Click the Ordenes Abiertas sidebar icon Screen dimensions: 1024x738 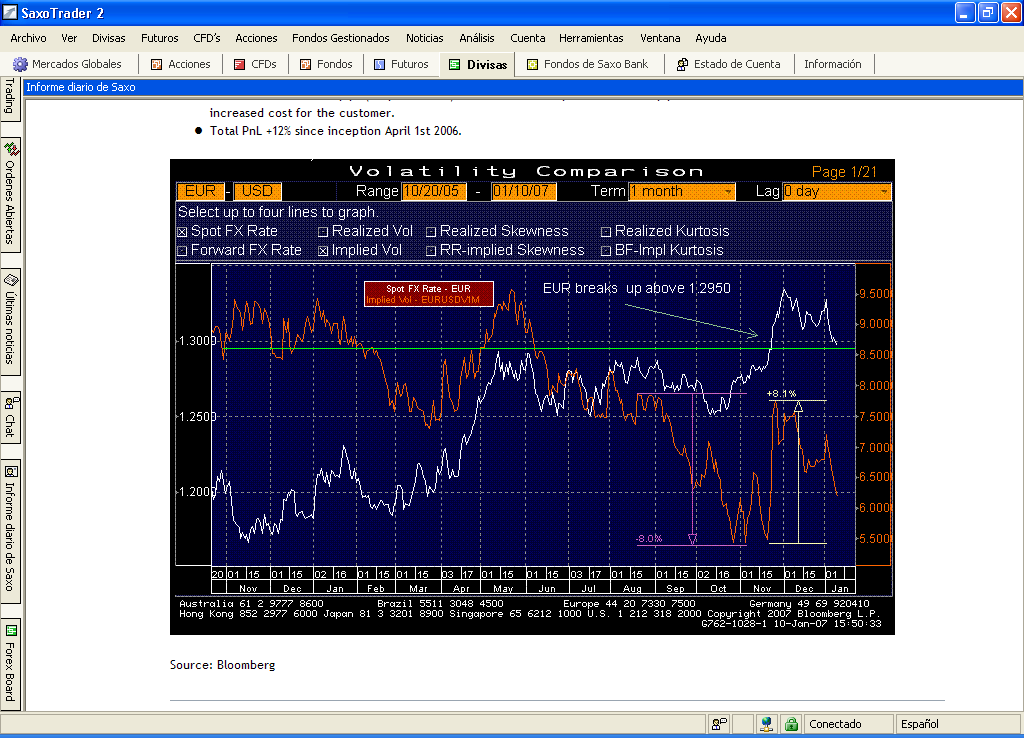[11, 149]
